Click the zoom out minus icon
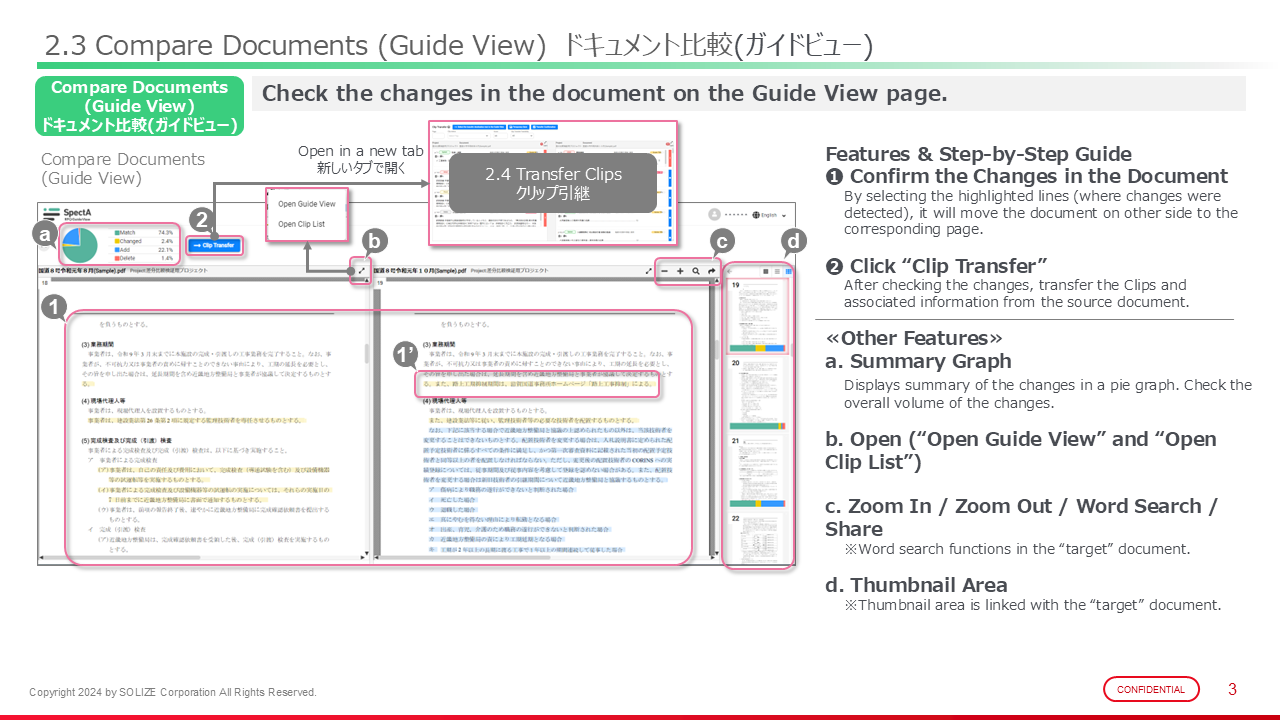Screen dimensions: 1280x720 coord(664,271)
